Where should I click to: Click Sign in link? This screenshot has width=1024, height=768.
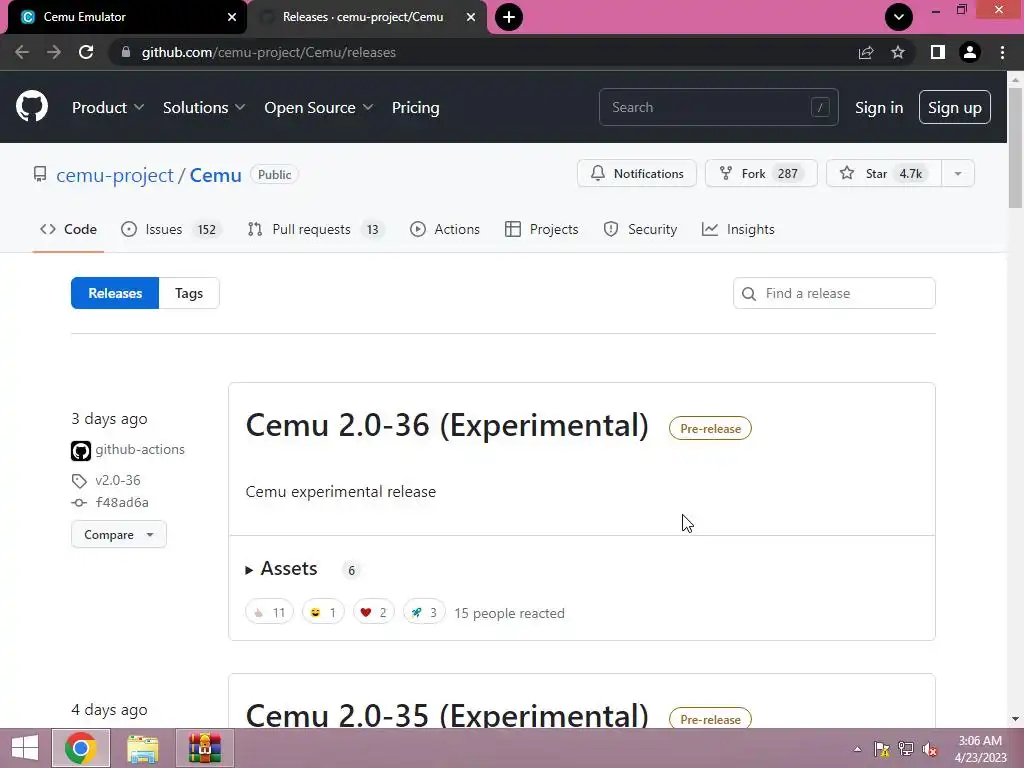[879, 108]
